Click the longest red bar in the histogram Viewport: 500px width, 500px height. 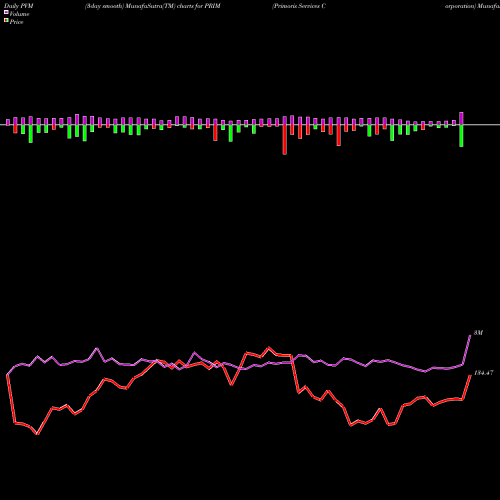coord(285,140)
